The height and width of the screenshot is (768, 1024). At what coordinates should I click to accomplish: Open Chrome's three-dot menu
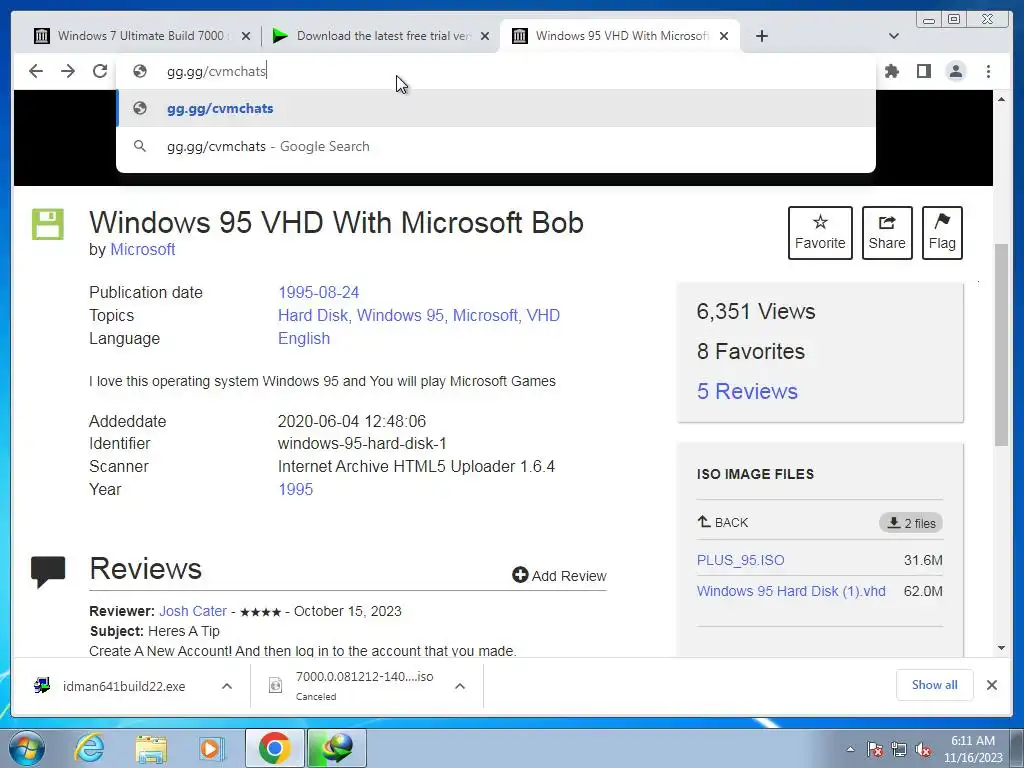(x=989, y=71)
